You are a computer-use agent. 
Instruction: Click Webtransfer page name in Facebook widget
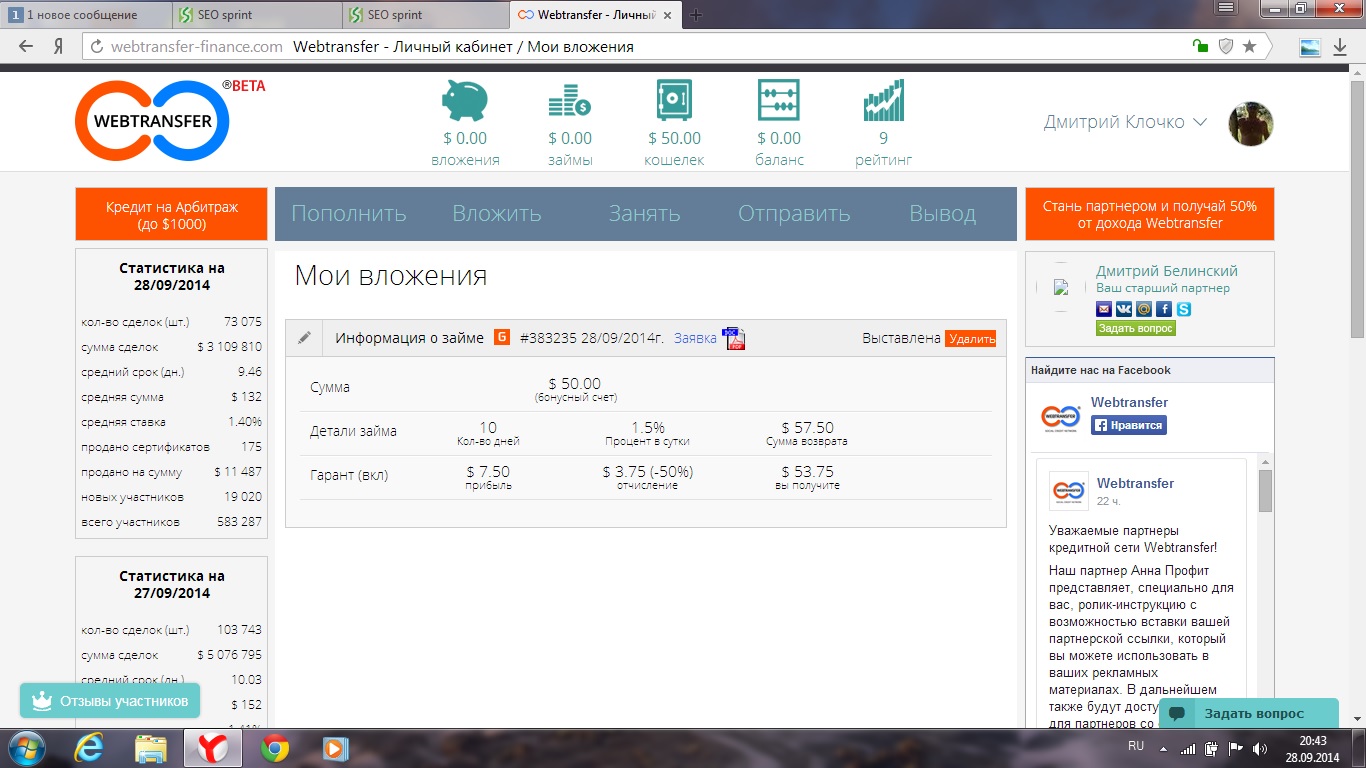(x=1129, y=402)
